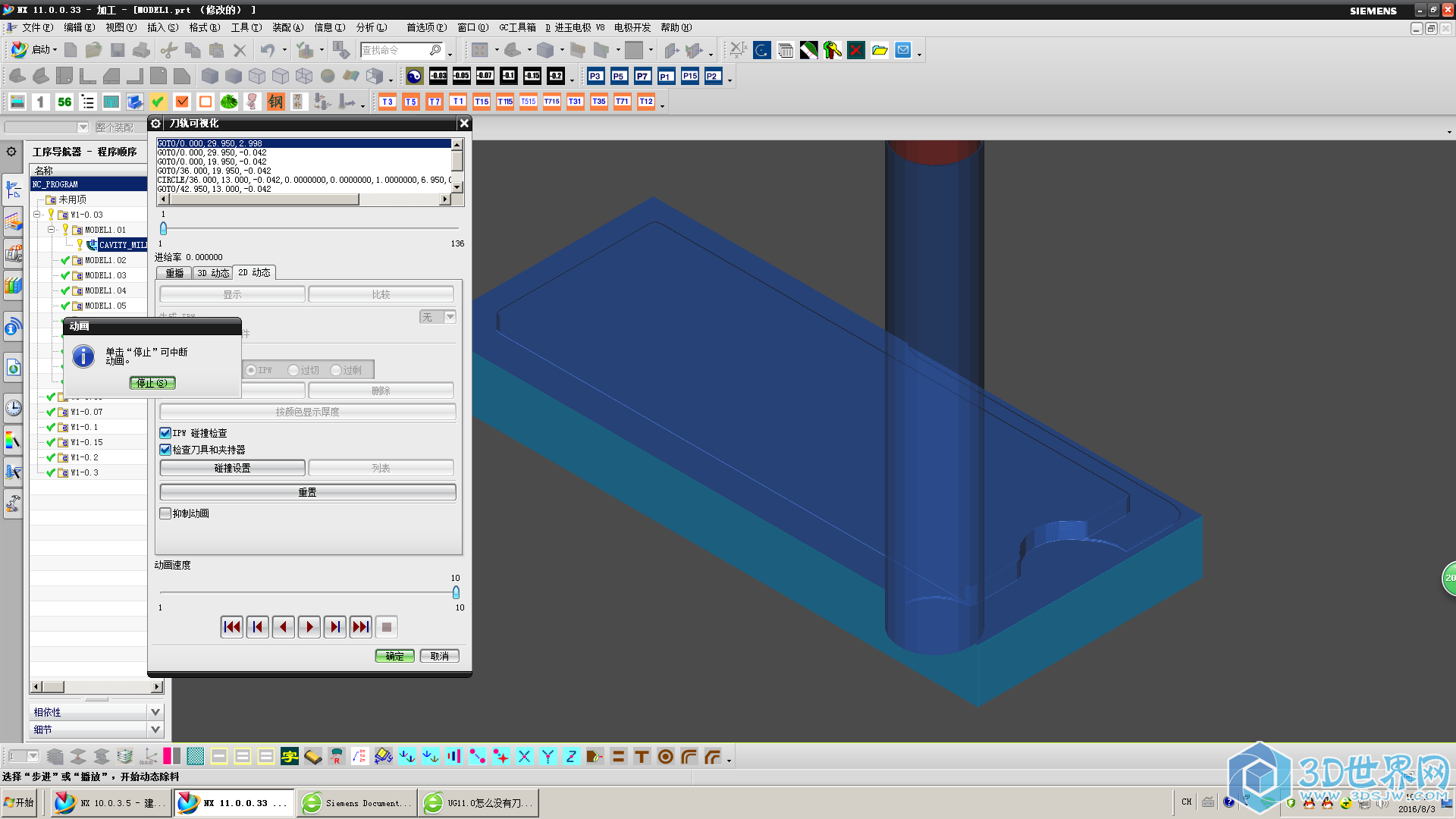
Task: Collapse the MODEL1.01 tree node
Action: click(51, 230)
